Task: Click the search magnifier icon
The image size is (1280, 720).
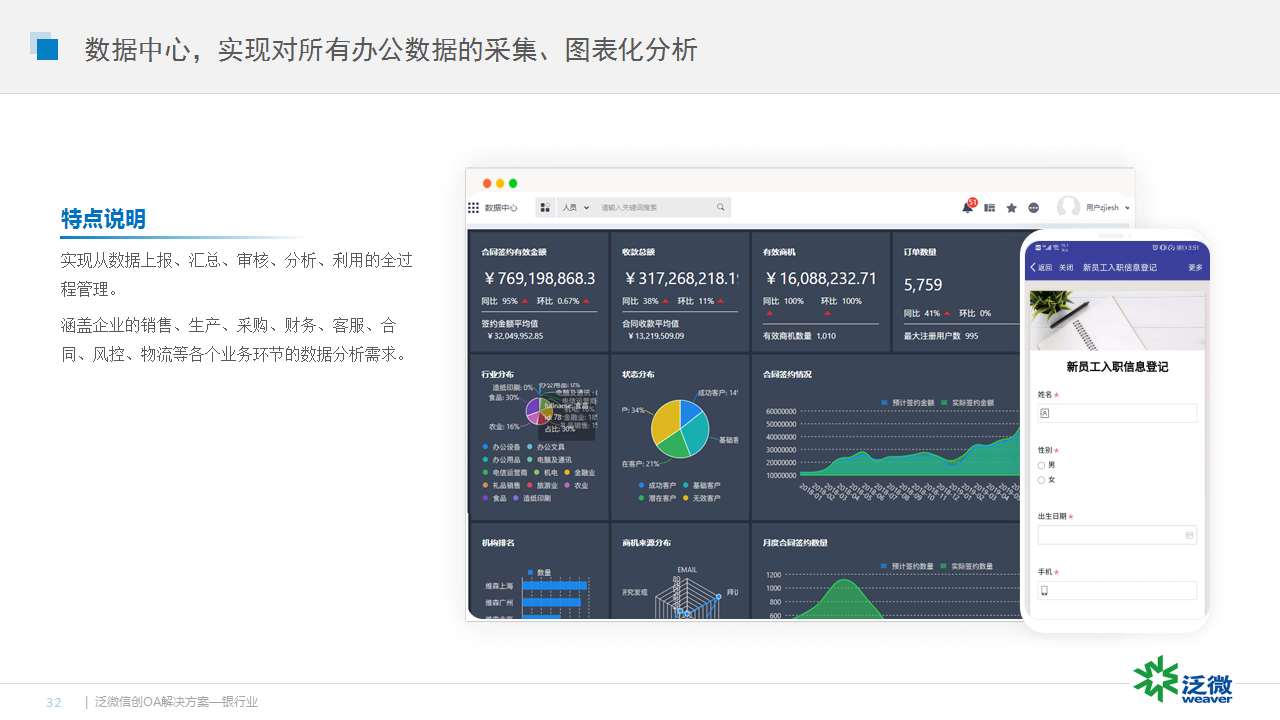Action: coord(720,207)
